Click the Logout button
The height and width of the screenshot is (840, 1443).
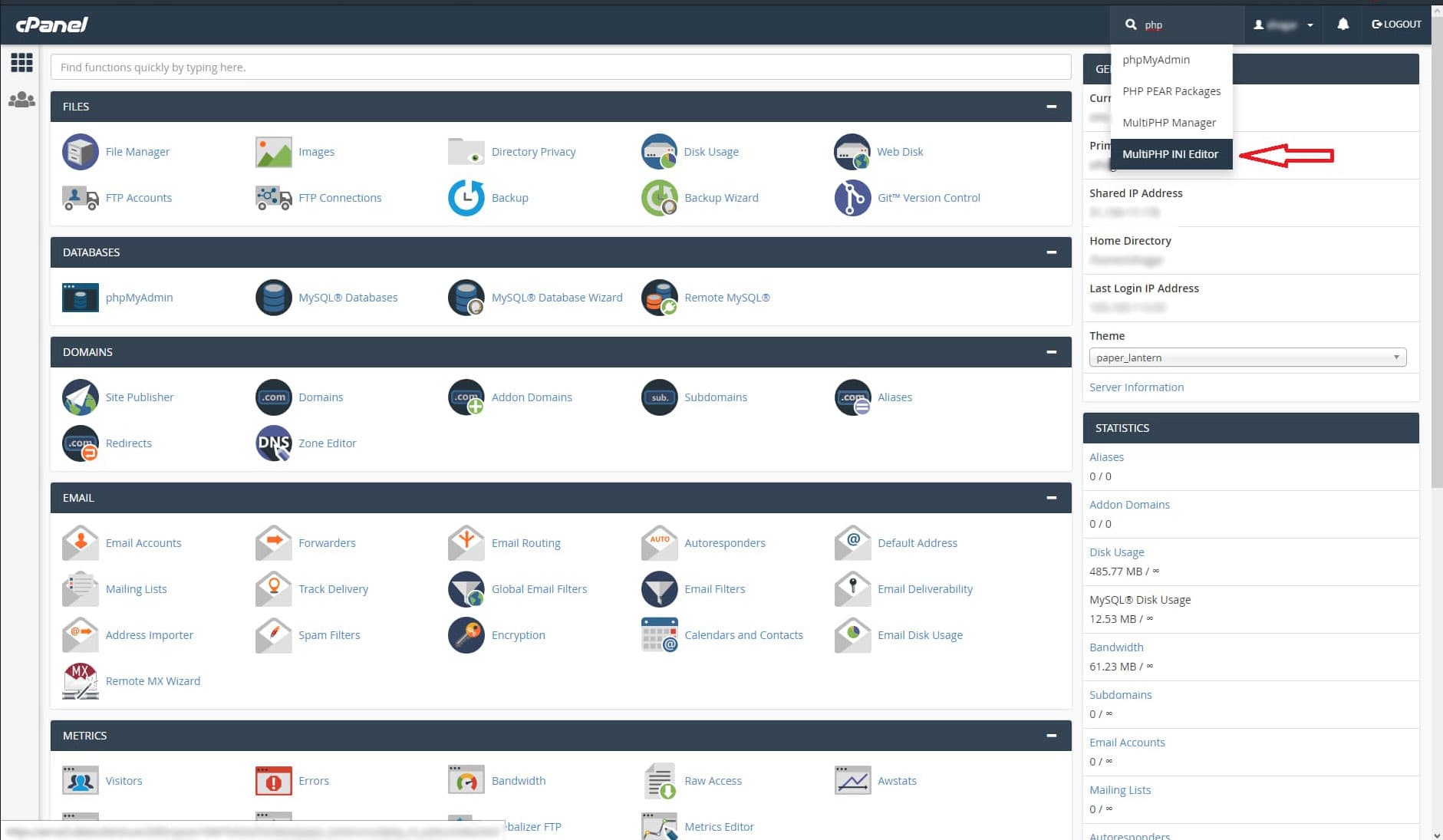(1396, 25)
